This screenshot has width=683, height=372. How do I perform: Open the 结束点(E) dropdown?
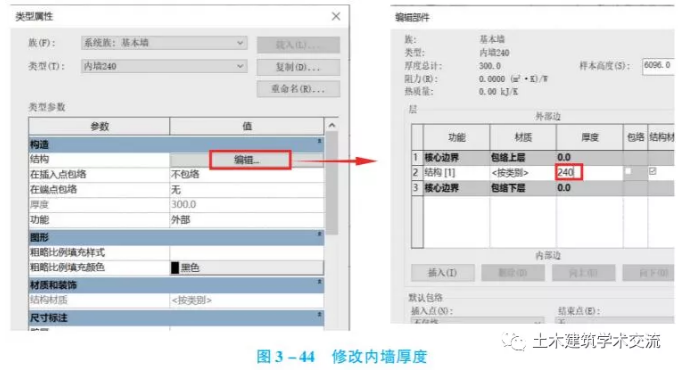[615, 321]
